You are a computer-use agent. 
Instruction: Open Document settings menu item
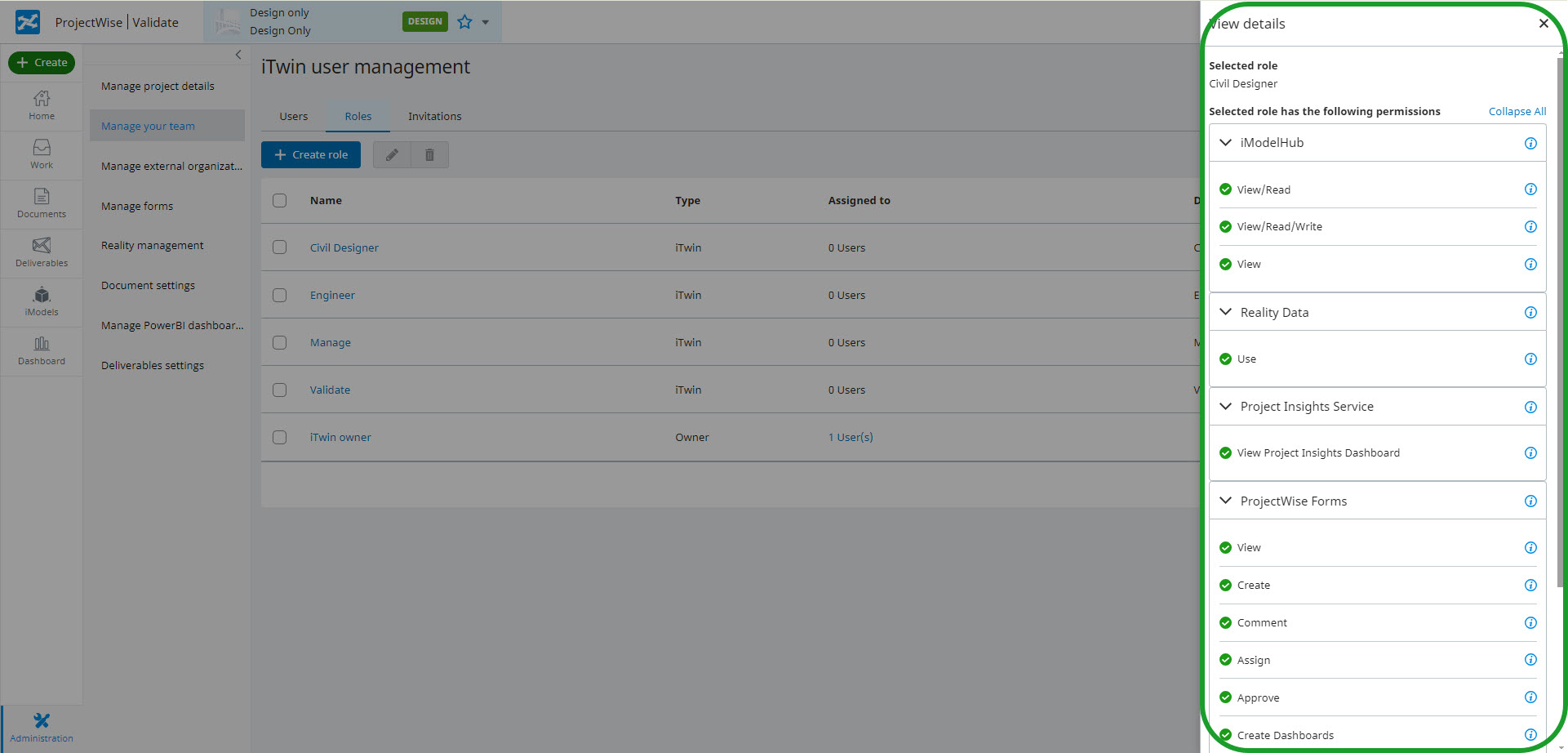click(x=167, y=285)
